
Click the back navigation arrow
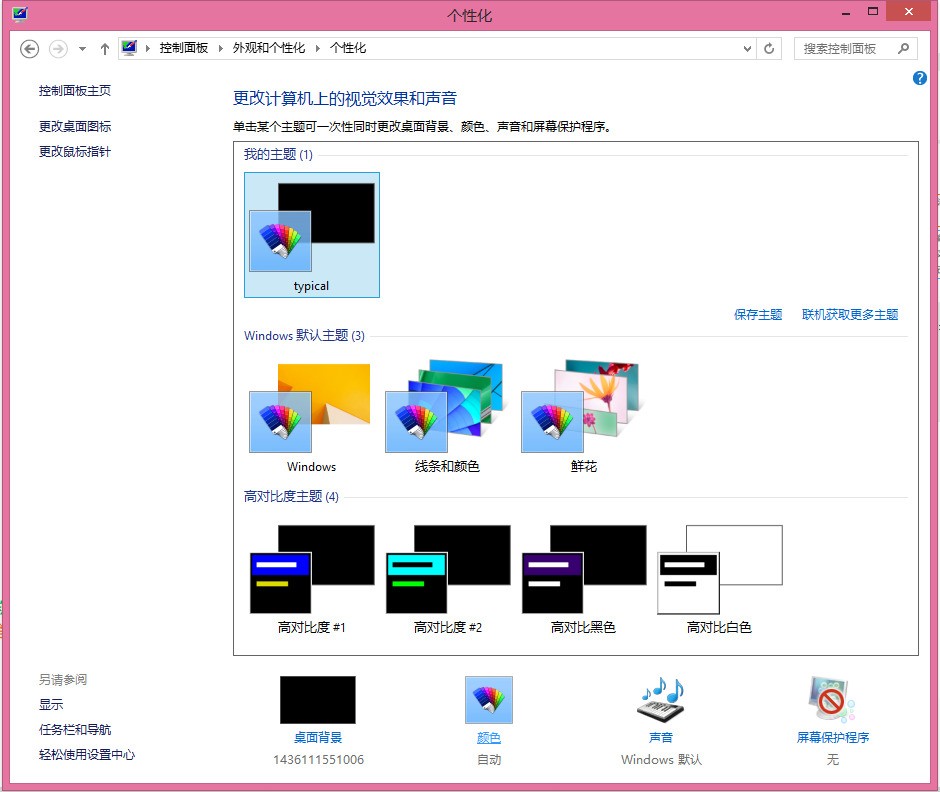pyautogui.click(x=30, y=48)
